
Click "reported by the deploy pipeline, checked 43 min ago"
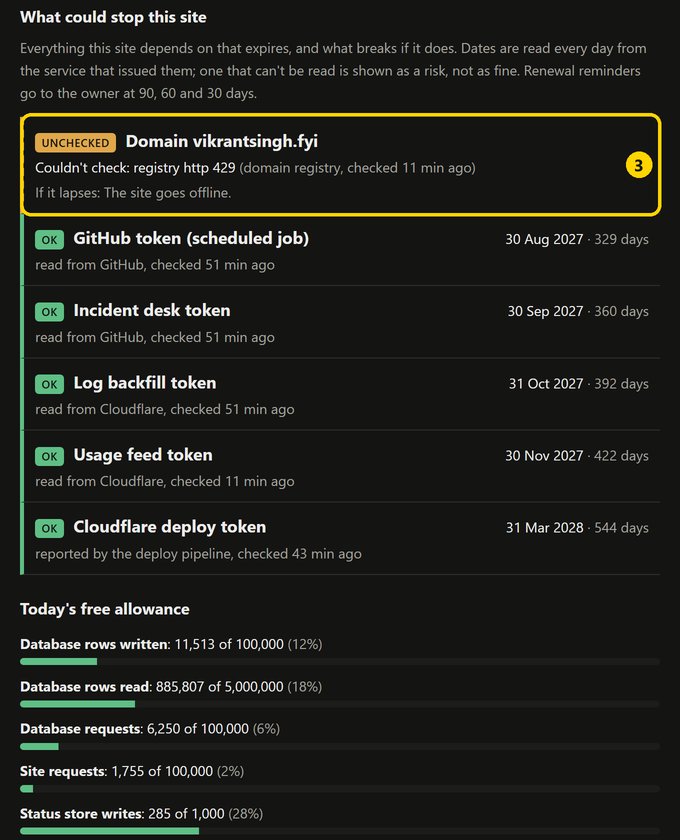pos(198,553)
